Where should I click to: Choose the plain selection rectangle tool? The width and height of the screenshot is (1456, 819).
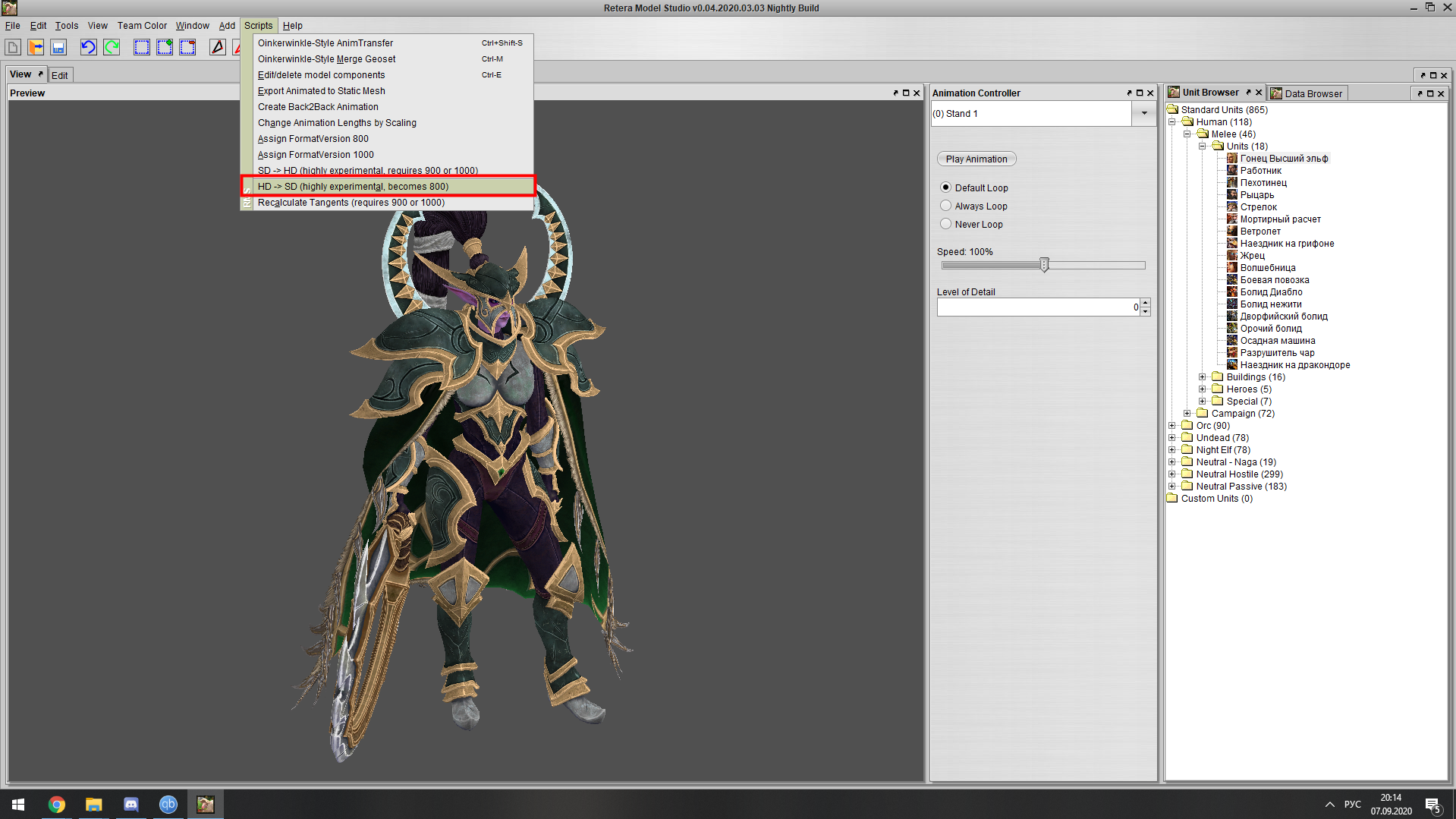click(x=142, y=47)
